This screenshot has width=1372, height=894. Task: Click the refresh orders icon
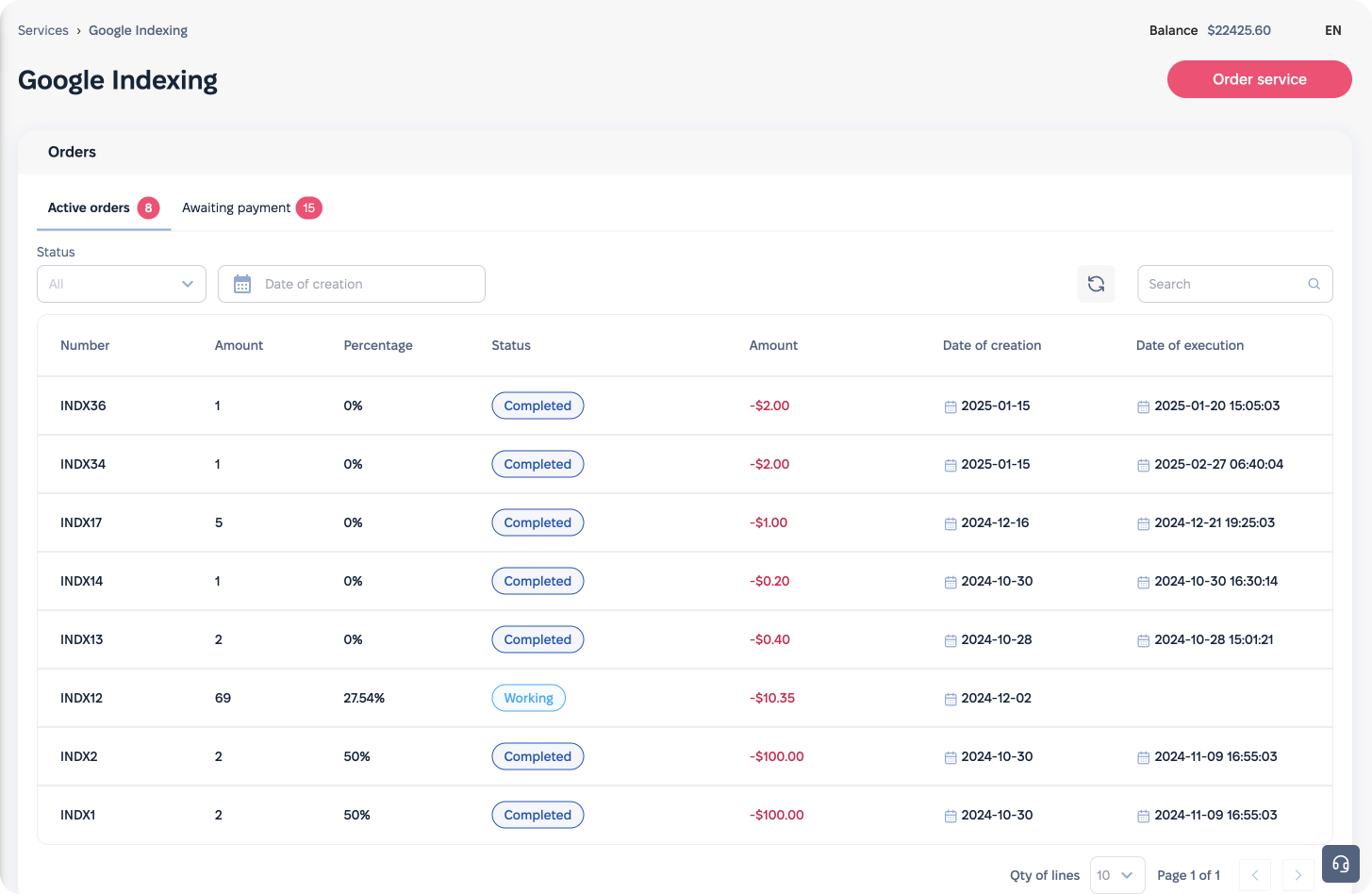1096,284
